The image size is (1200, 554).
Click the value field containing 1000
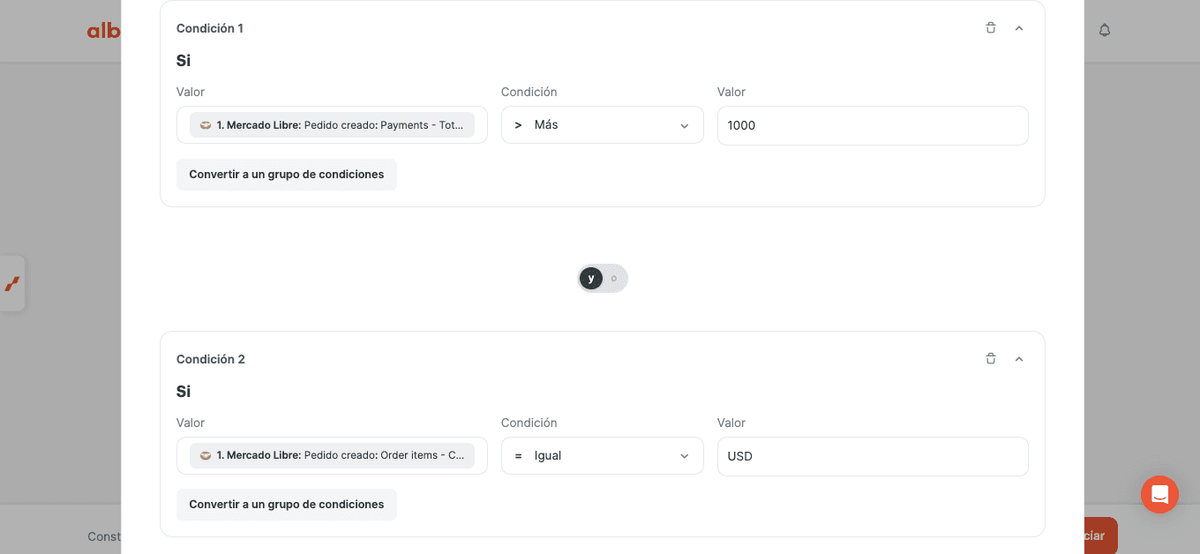coord(873,125)
